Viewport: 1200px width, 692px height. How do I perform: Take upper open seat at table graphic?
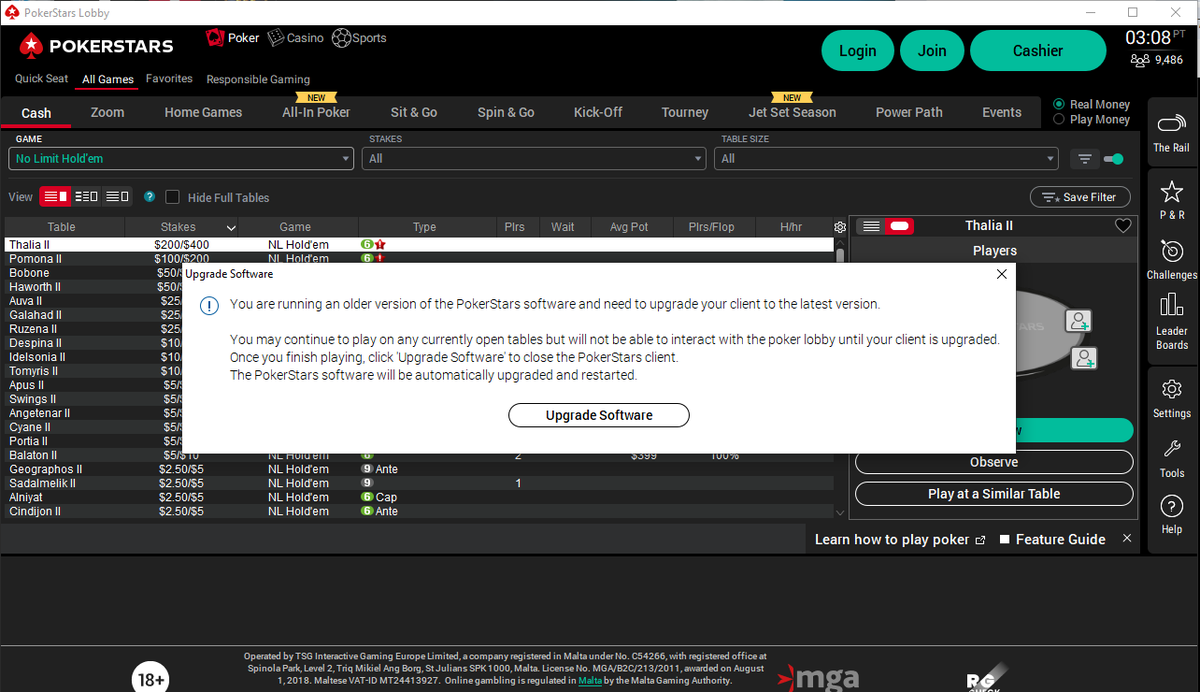click(x=1079, y=321)
